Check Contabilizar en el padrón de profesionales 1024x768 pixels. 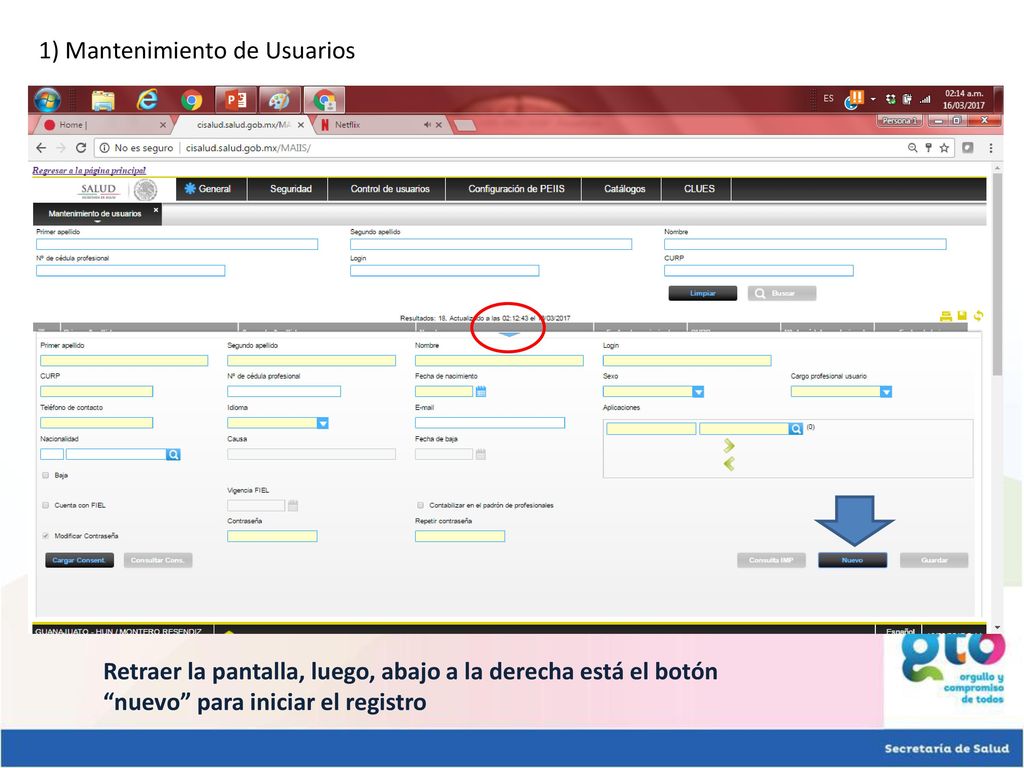point(421,505)
